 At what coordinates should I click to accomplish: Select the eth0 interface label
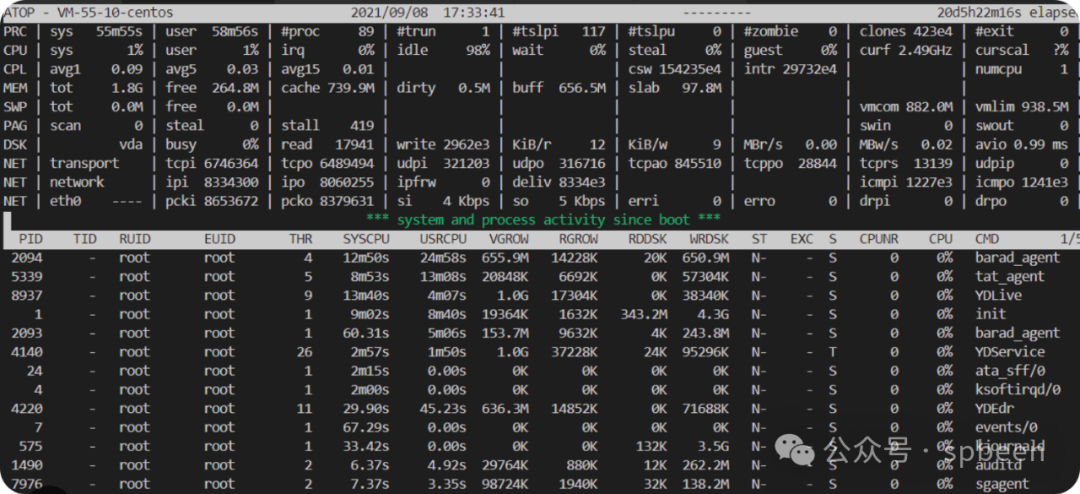coord(67,201)
